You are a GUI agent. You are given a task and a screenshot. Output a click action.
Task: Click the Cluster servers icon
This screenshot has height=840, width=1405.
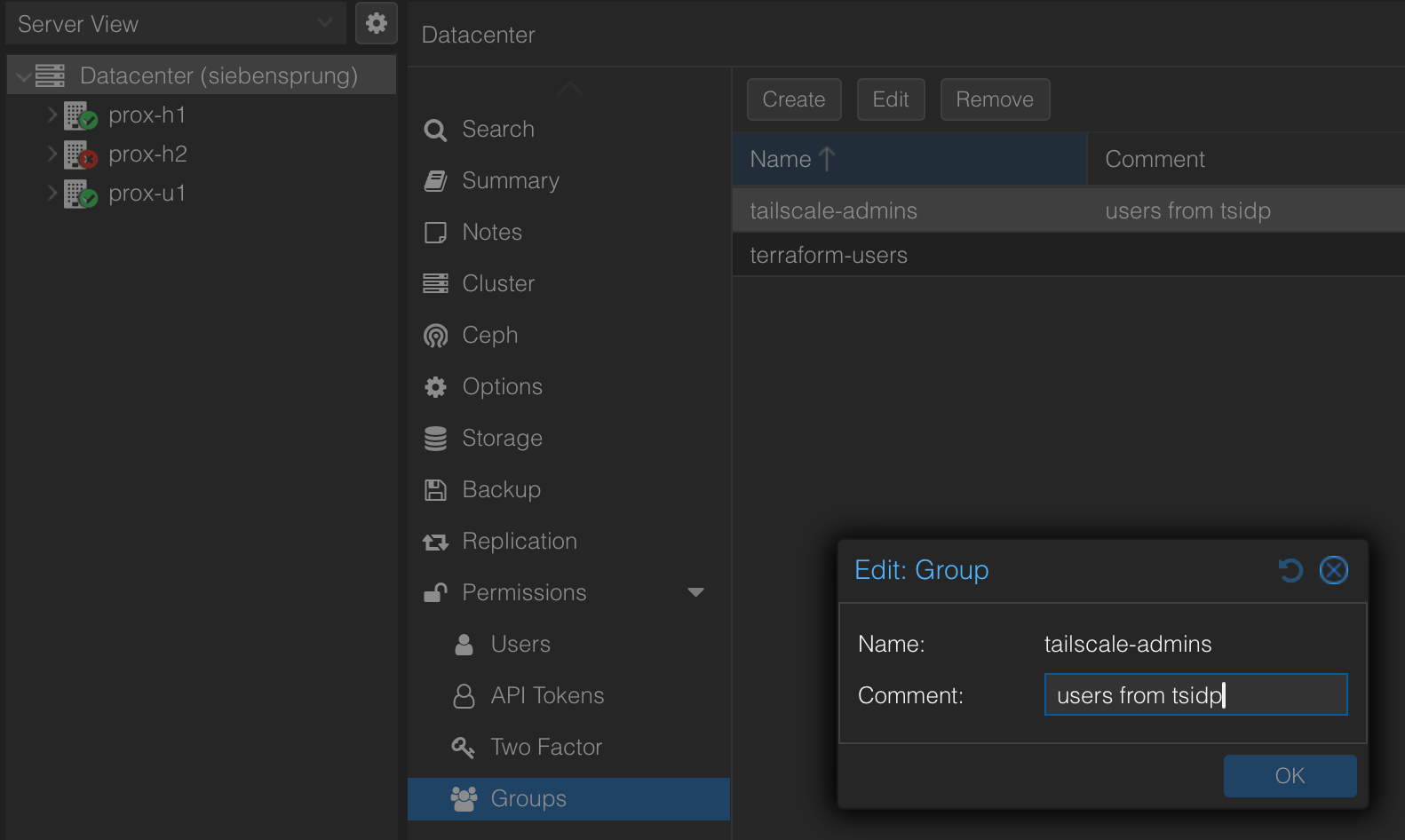435,283
